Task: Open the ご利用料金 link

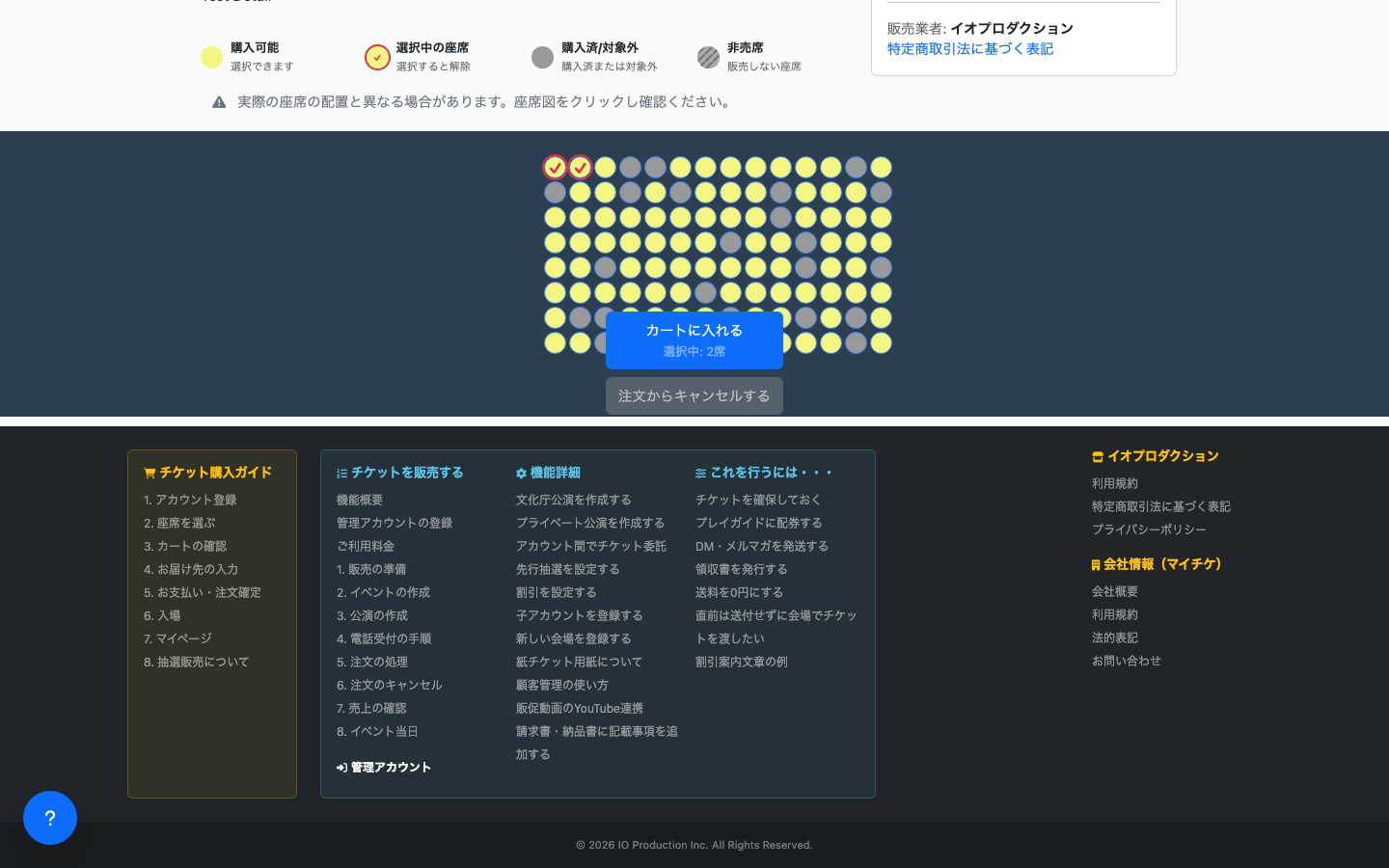Action: 366,546
